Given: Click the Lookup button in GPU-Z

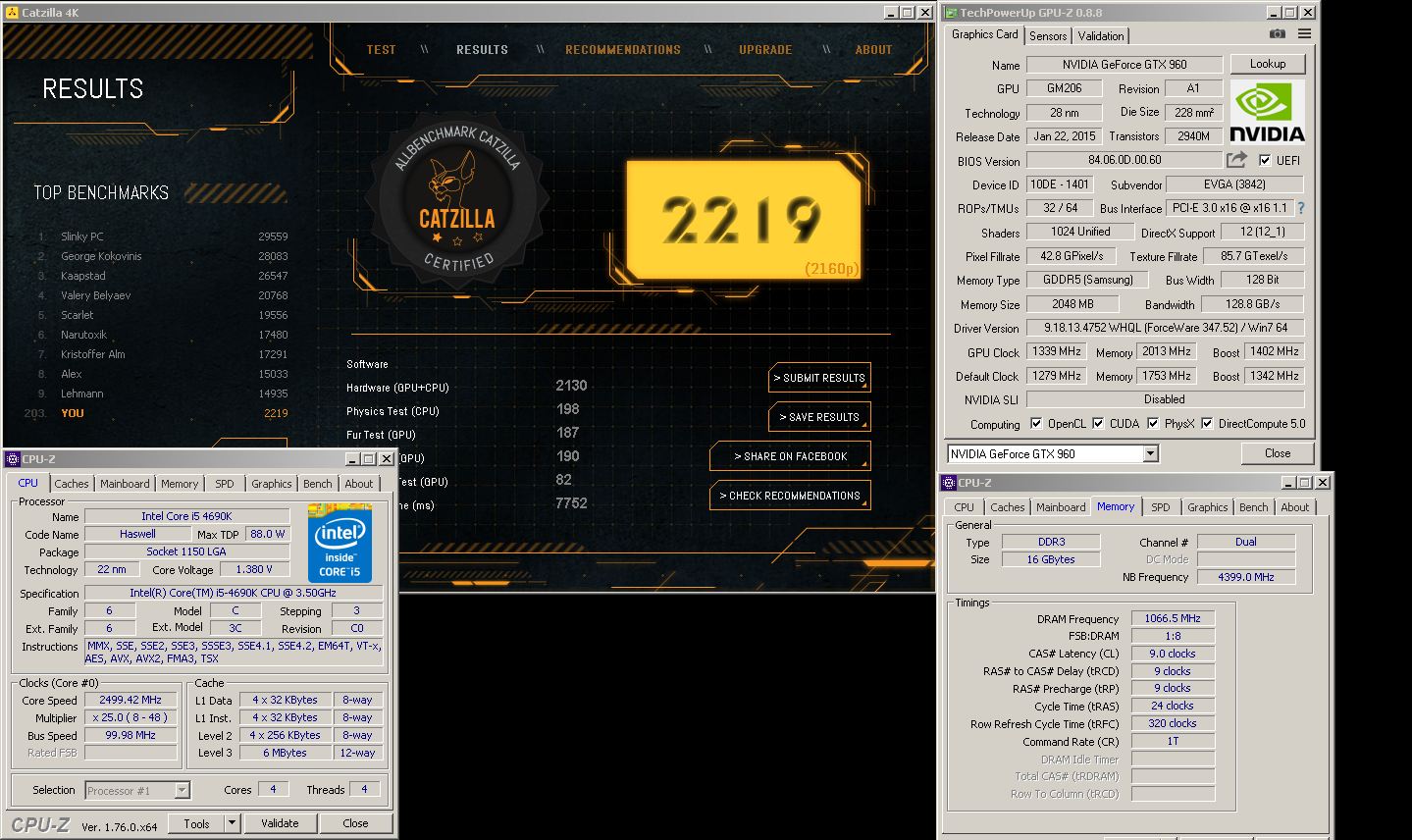Looking at the screenshot, I should point(1268,64).
